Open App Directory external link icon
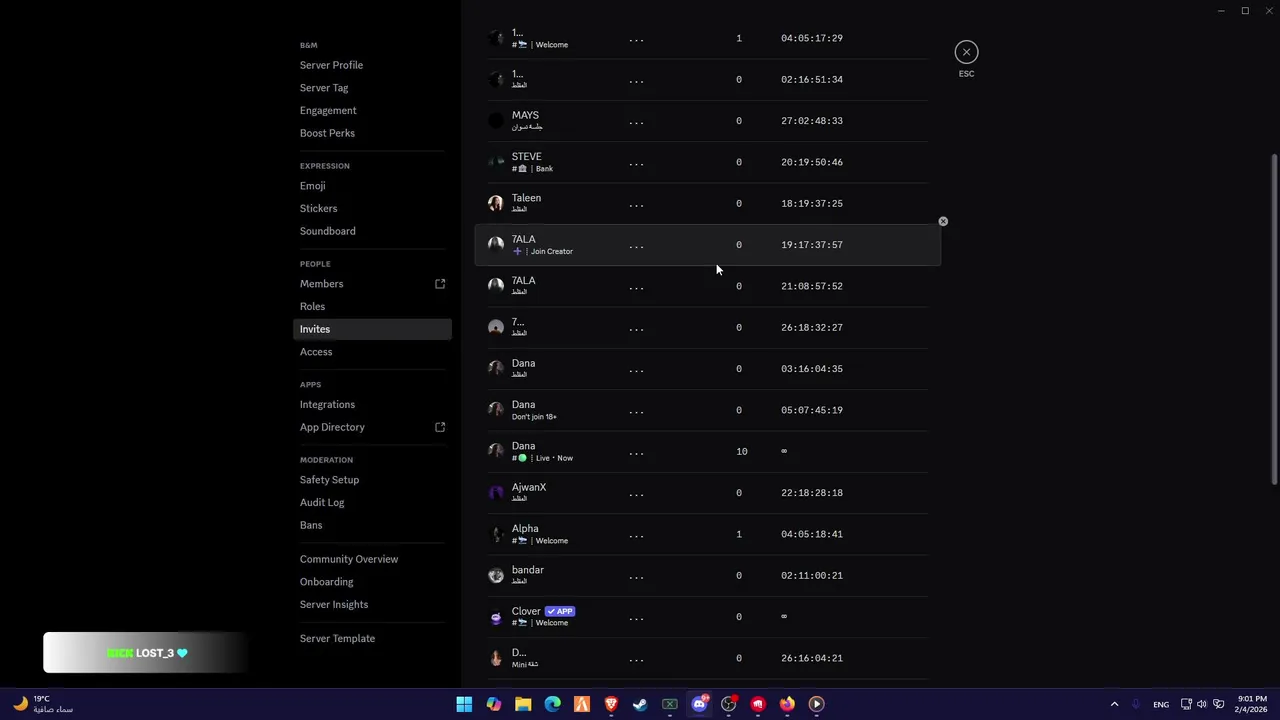1280x720 pixels. pos(440,427)
